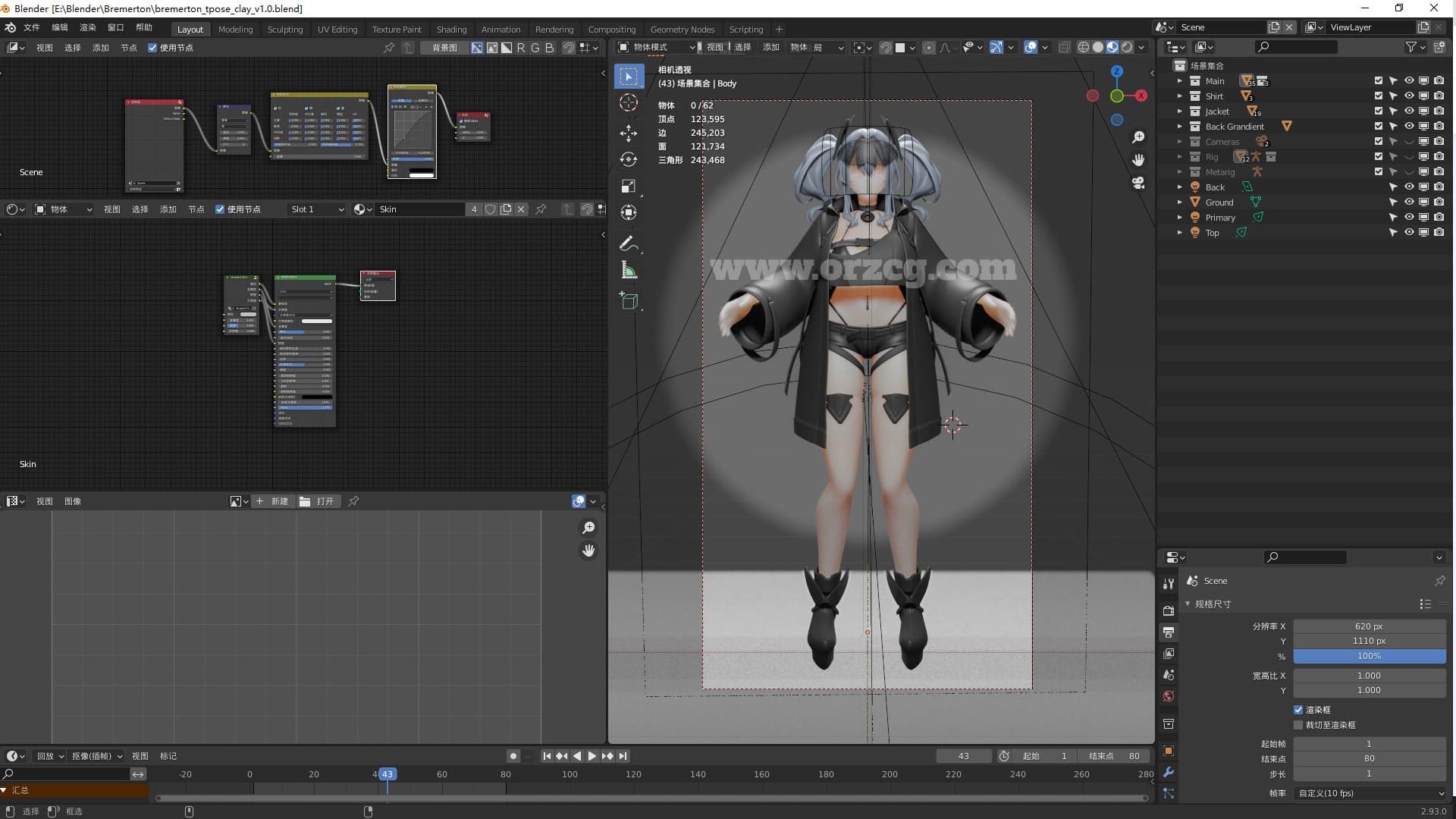The image size is (1456, 819).
Task: Click the Open image button in image editor
Action: (x=317, y=501)
